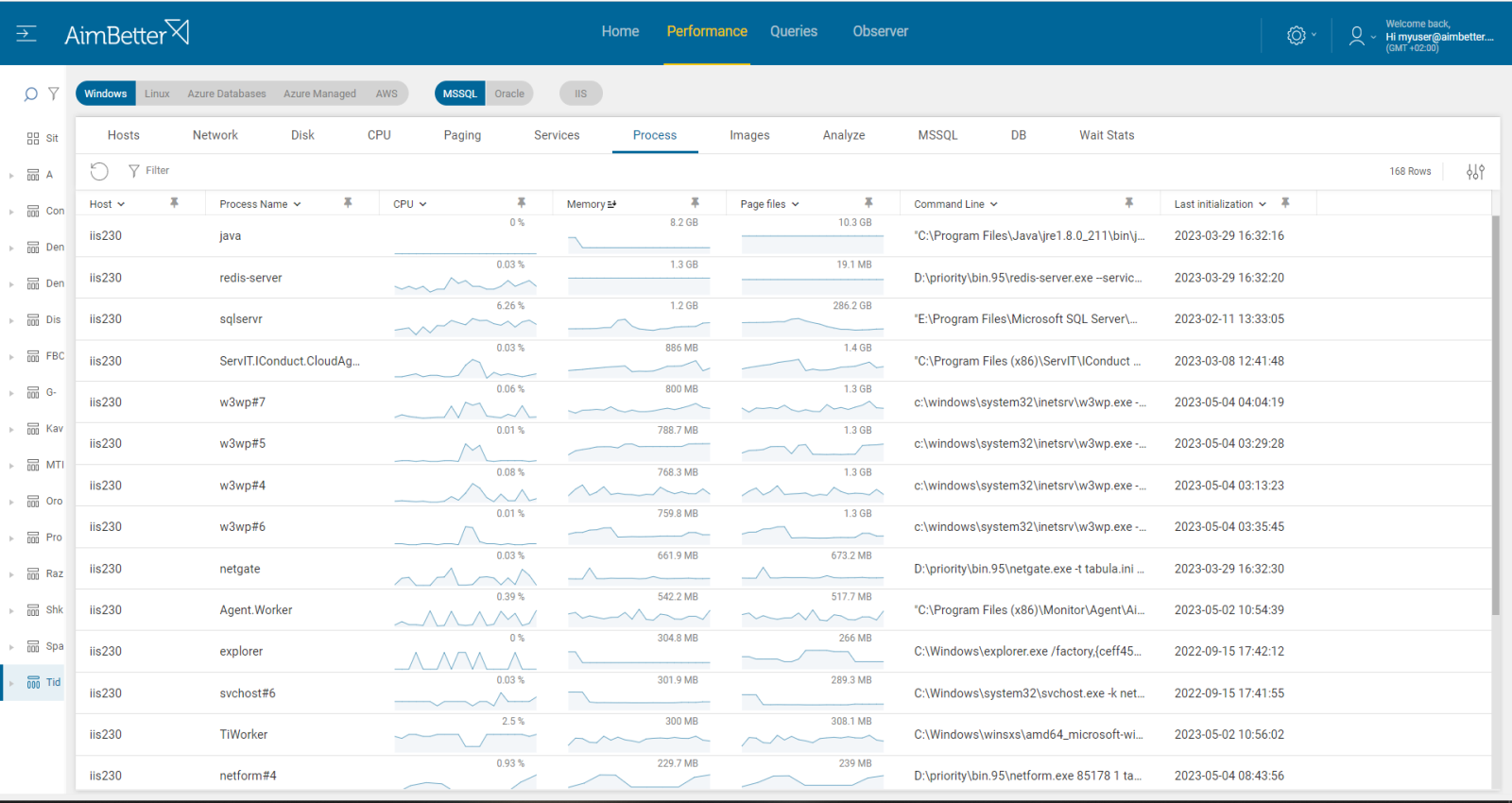The height and width of the screenshot is (803, 1512).
Task: Click the java memory sparkline chart
Action: click(639, 243)
